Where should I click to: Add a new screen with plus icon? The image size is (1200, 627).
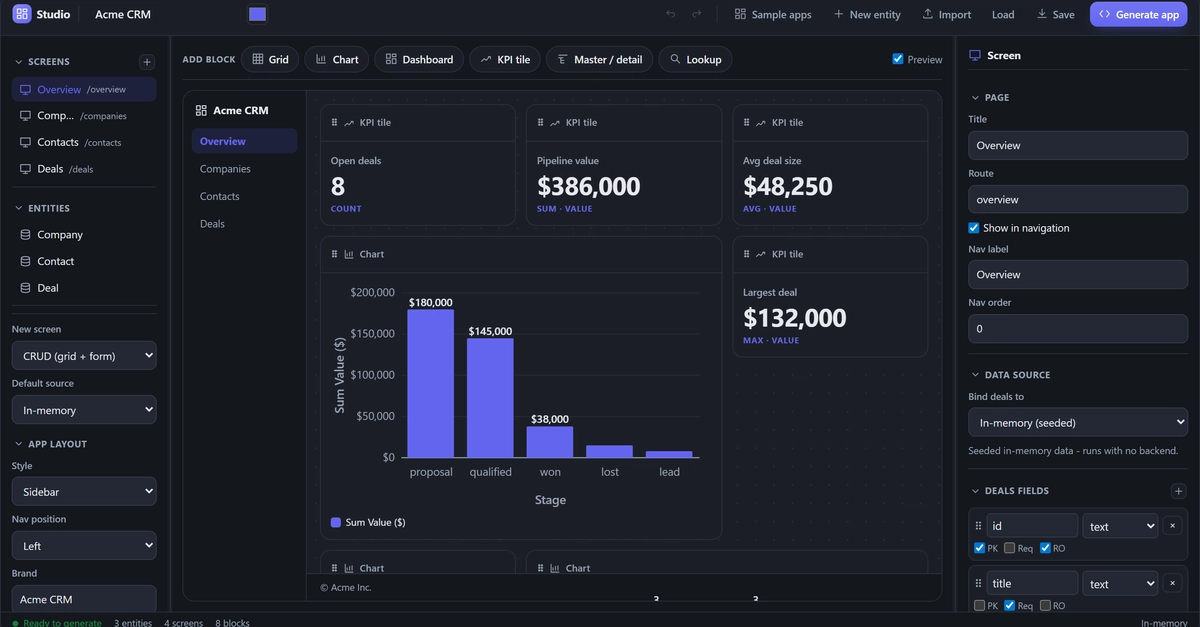[x=147, y=62]
